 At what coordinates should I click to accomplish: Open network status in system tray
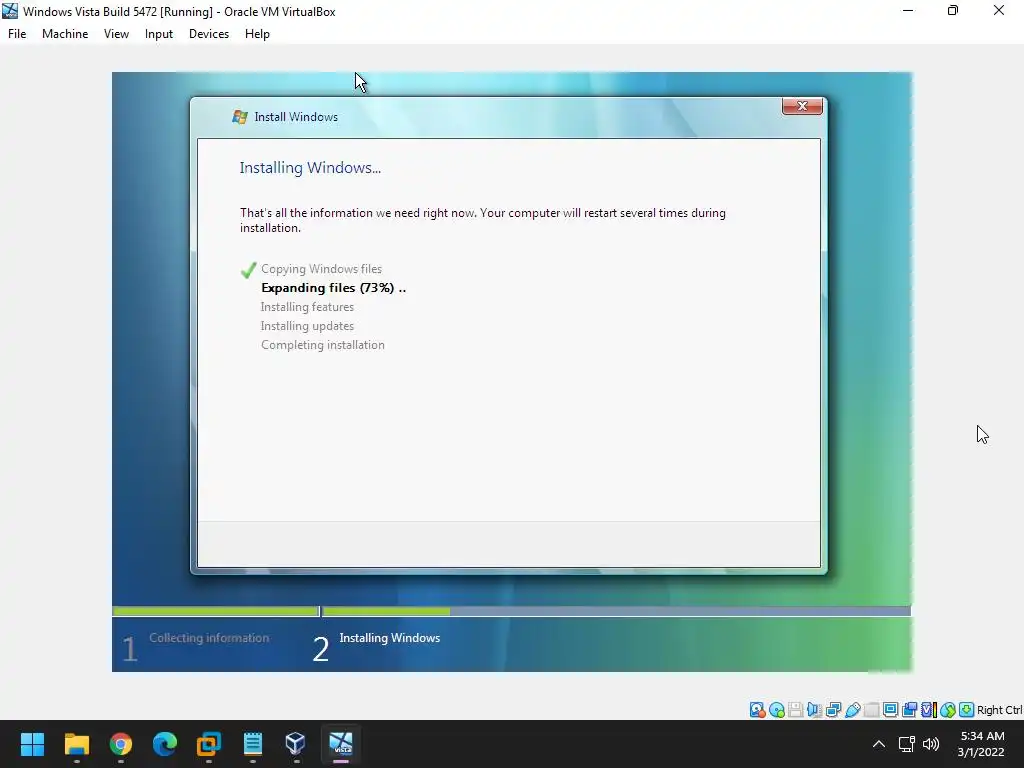click(906, 744)
